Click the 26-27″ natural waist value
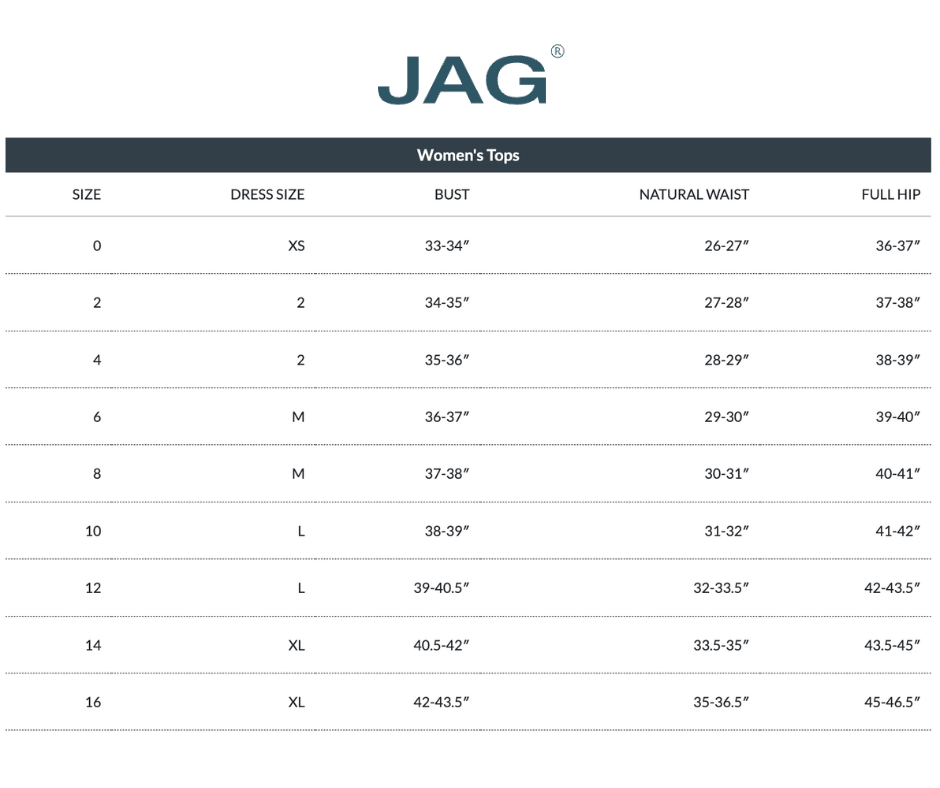Image resolution: width=940 pixels, height=788 pixels. click(x=726, y=246)
